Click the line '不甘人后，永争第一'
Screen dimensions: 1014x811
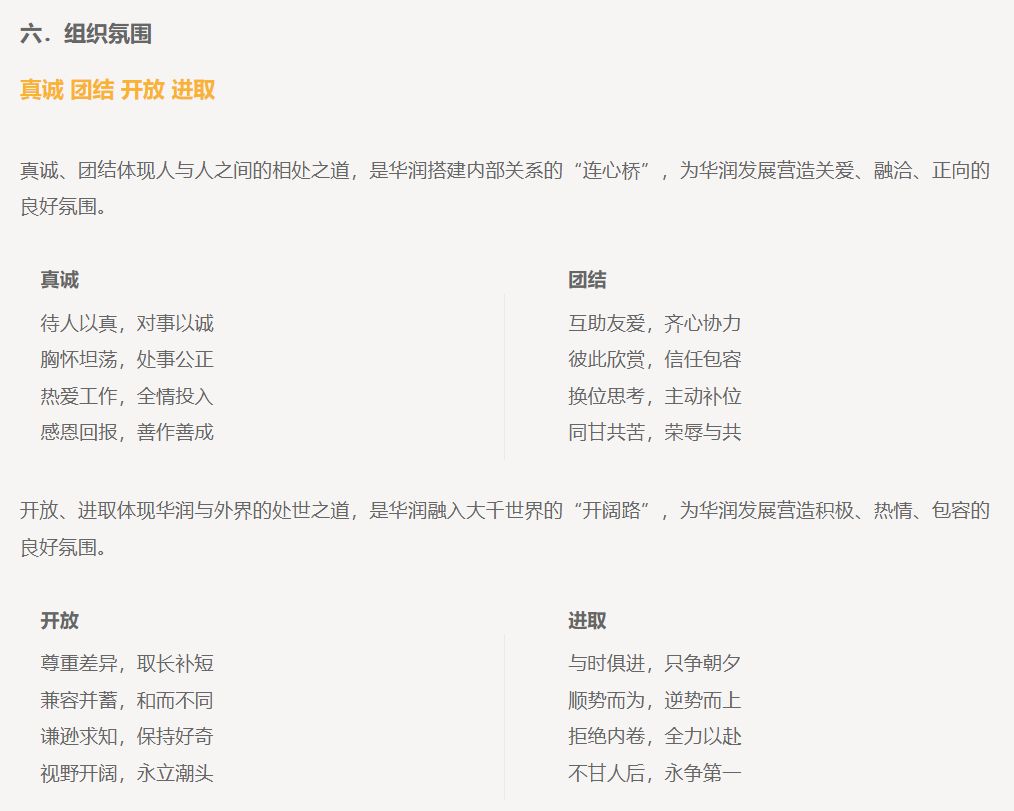tap(654, 773)
